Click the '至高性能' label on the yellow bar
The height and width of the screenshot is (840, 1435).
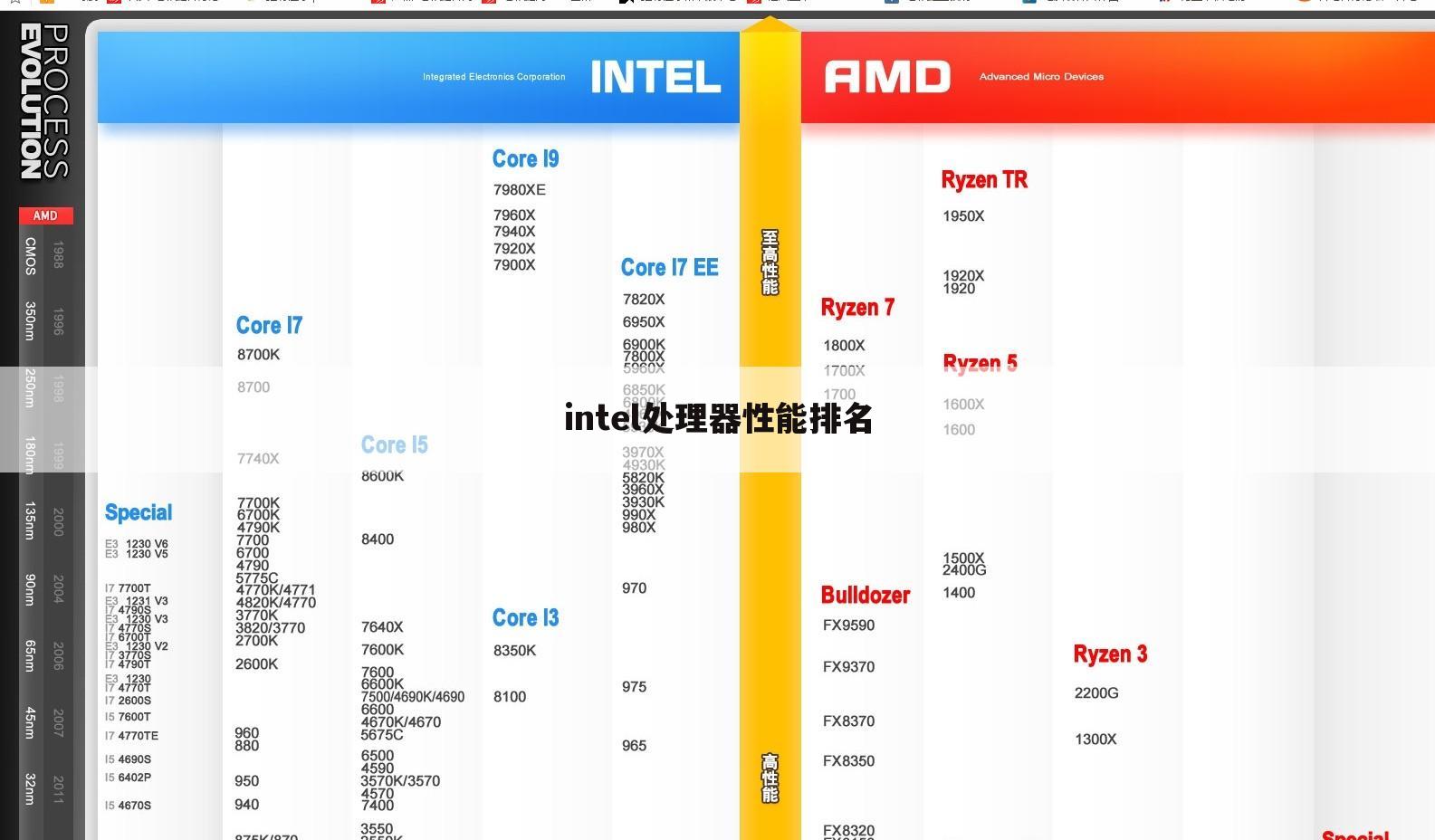click(770, 262)
